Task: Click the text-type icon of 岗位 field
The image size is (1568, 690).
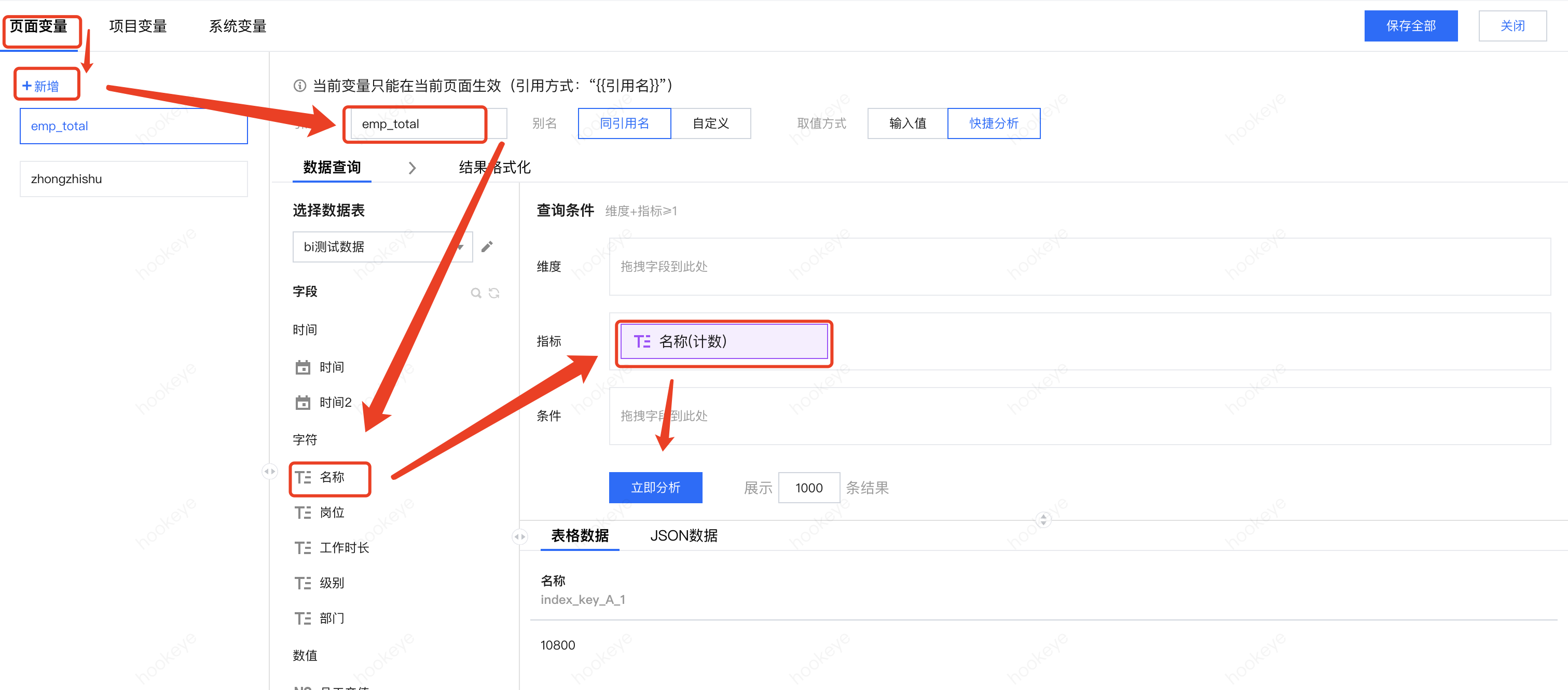Action: 302,513
